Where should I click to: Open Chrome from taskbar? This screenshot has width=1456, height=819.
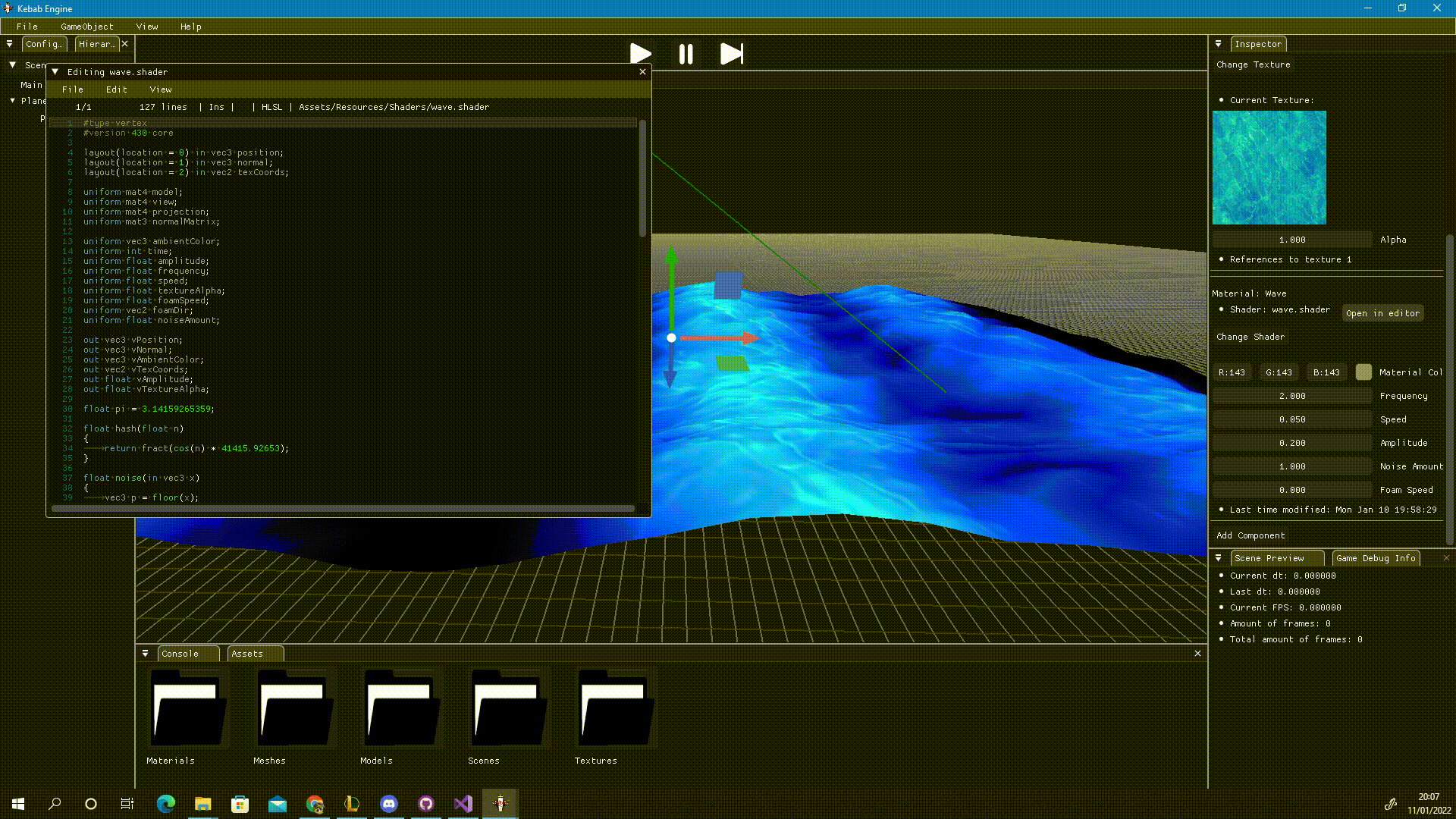click(x=315, y=804)
